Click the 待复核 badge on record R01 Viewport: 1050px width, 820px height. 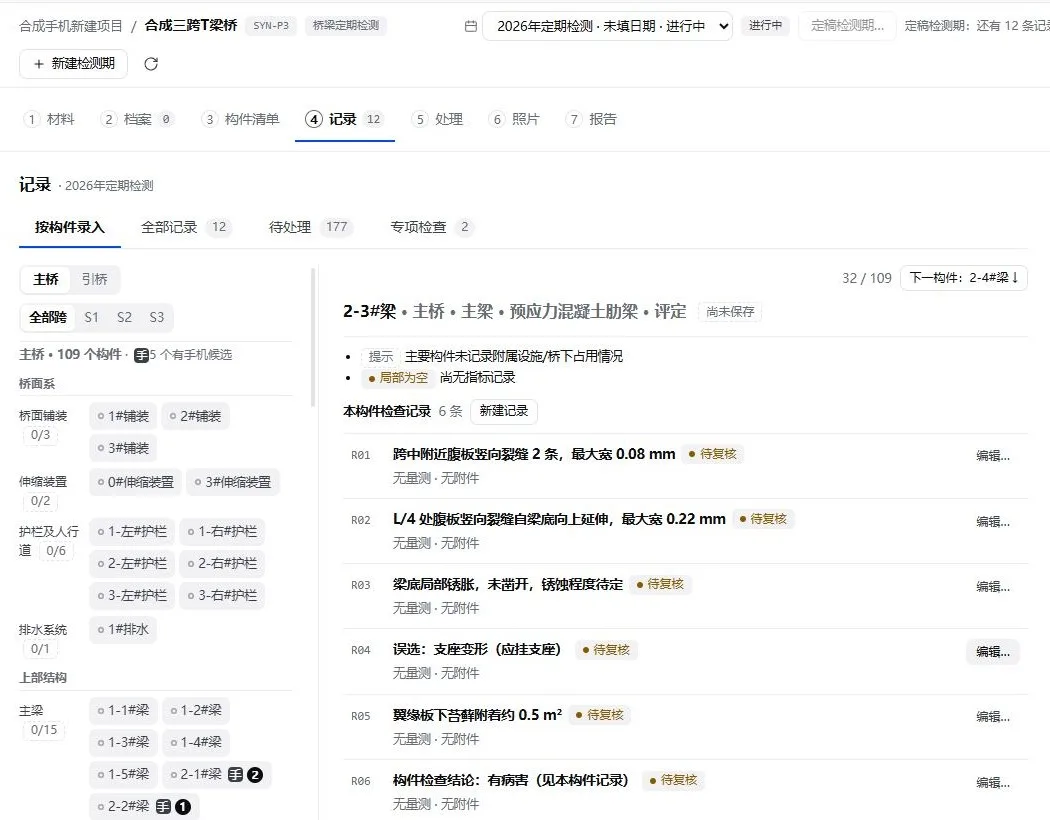pyautogui.click(x=712, y=454)
